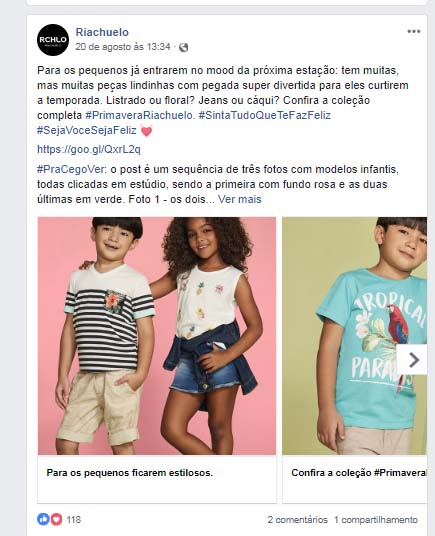Viewport: 435px width, 536px height.
Task: Open the post timestamp 20 de agosto
Action: 123,47
